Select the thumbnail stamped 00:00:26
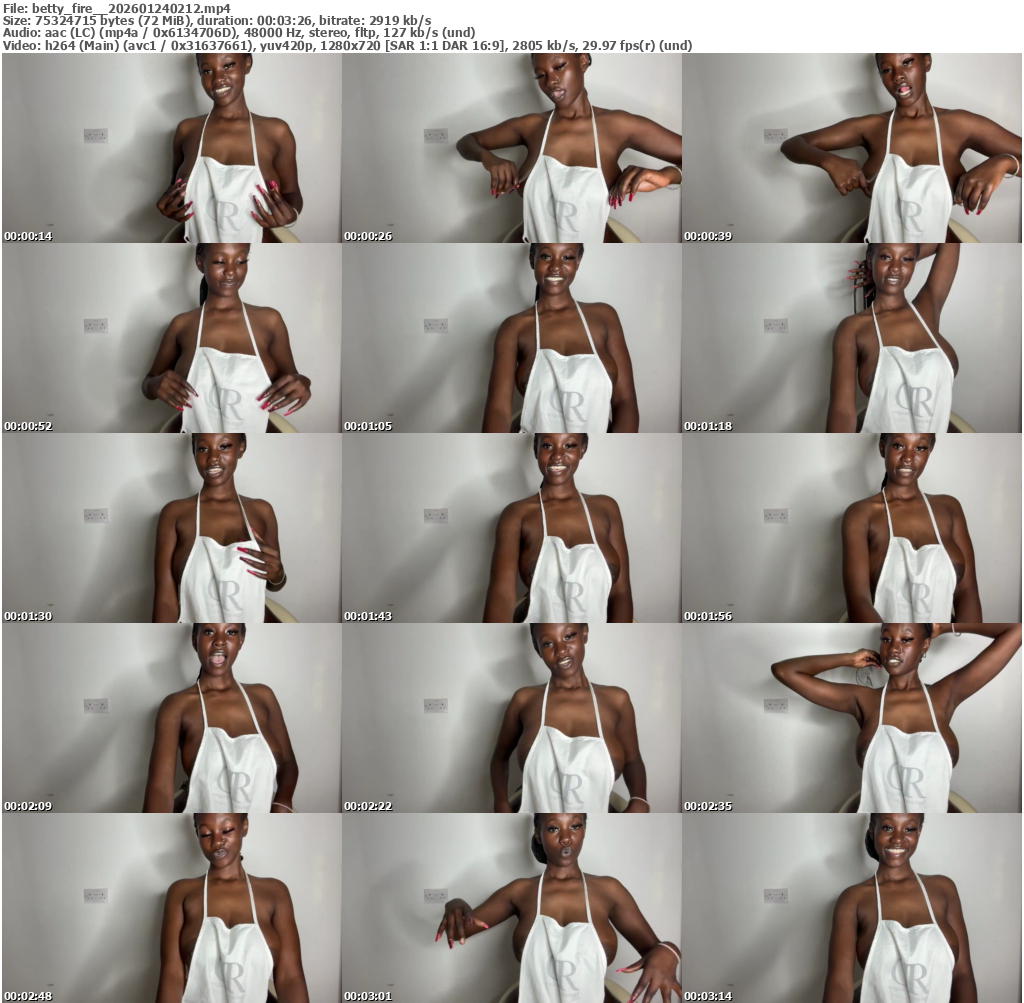The image size is (1024, 1003). click(511, 148)
